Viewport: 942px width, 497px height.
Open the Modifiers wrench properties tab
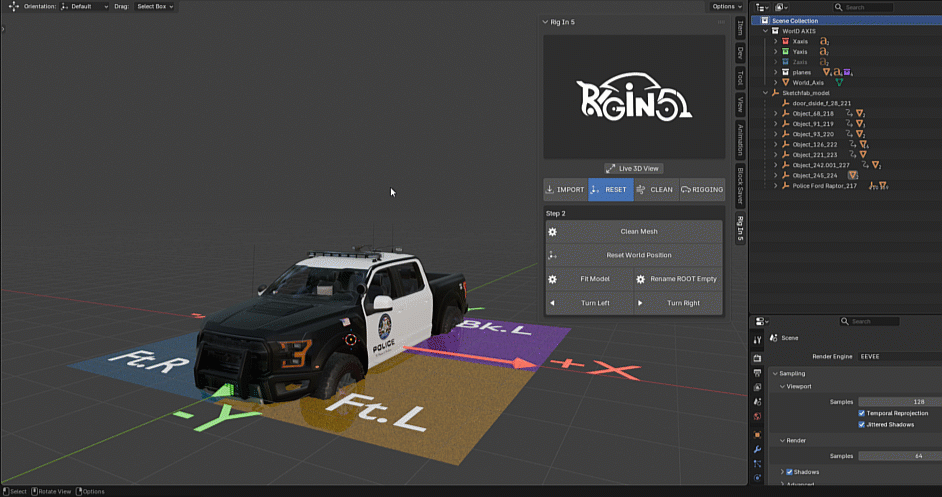[x=757, y=450]
